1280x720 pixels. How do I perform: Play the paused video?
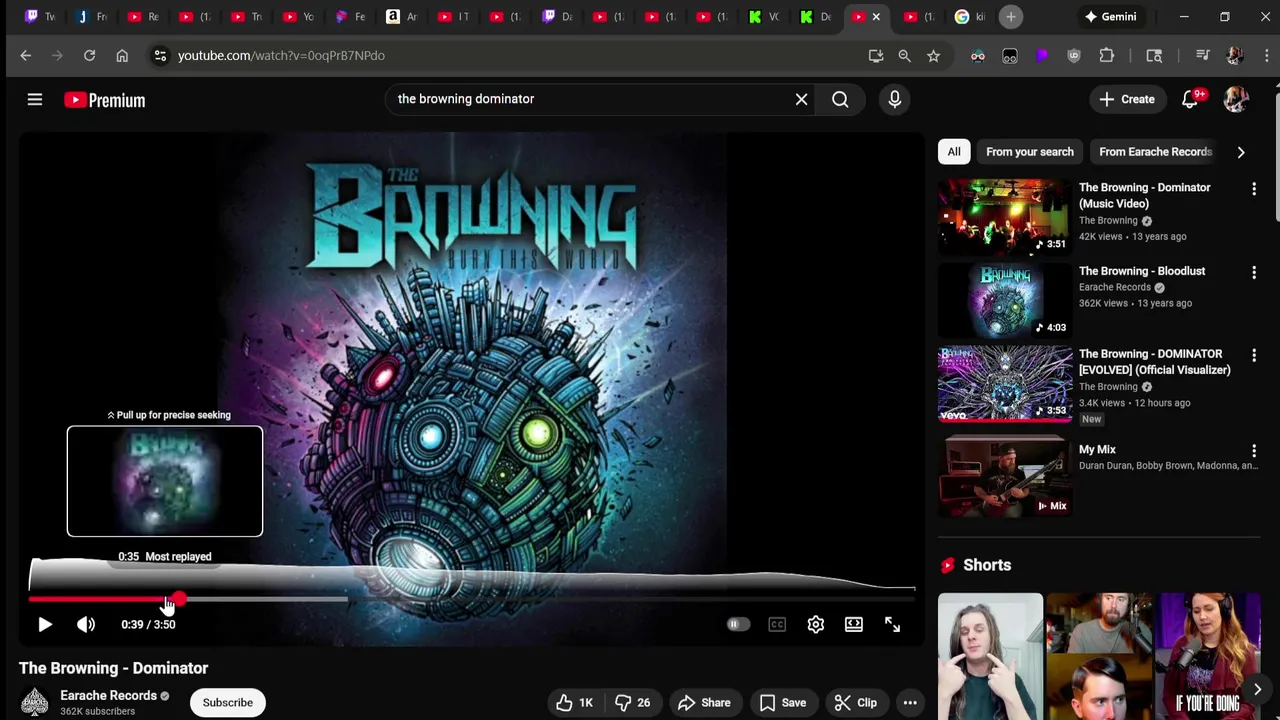[45, 624]
